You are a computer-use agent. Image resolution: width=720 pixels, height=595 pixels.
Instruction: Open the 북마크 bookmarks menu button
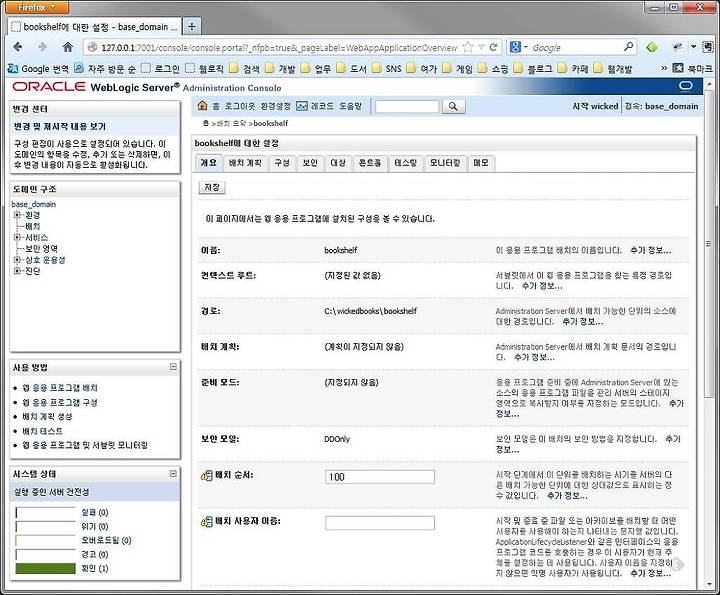coord(692,68)
